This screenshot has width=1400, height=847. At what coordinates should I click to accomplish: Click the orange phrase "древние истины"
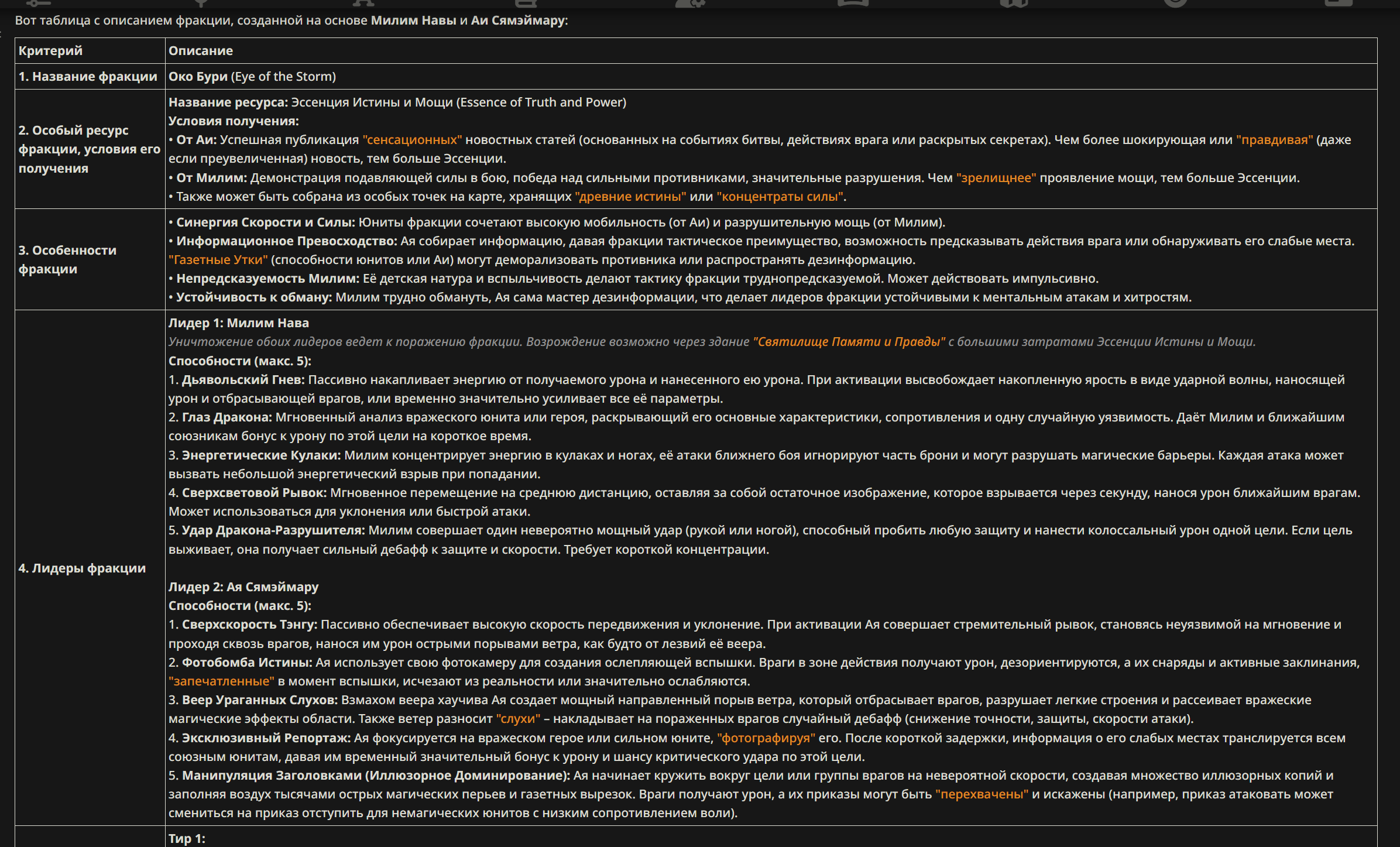[x=630, y=197]
